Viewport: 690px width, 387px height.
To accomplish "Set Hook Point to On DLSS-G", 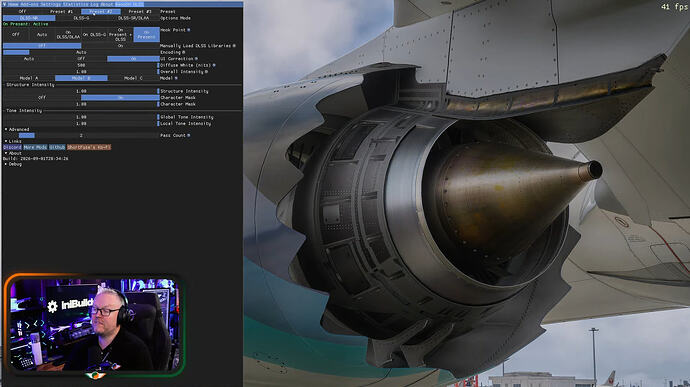I will coord(94,34).
